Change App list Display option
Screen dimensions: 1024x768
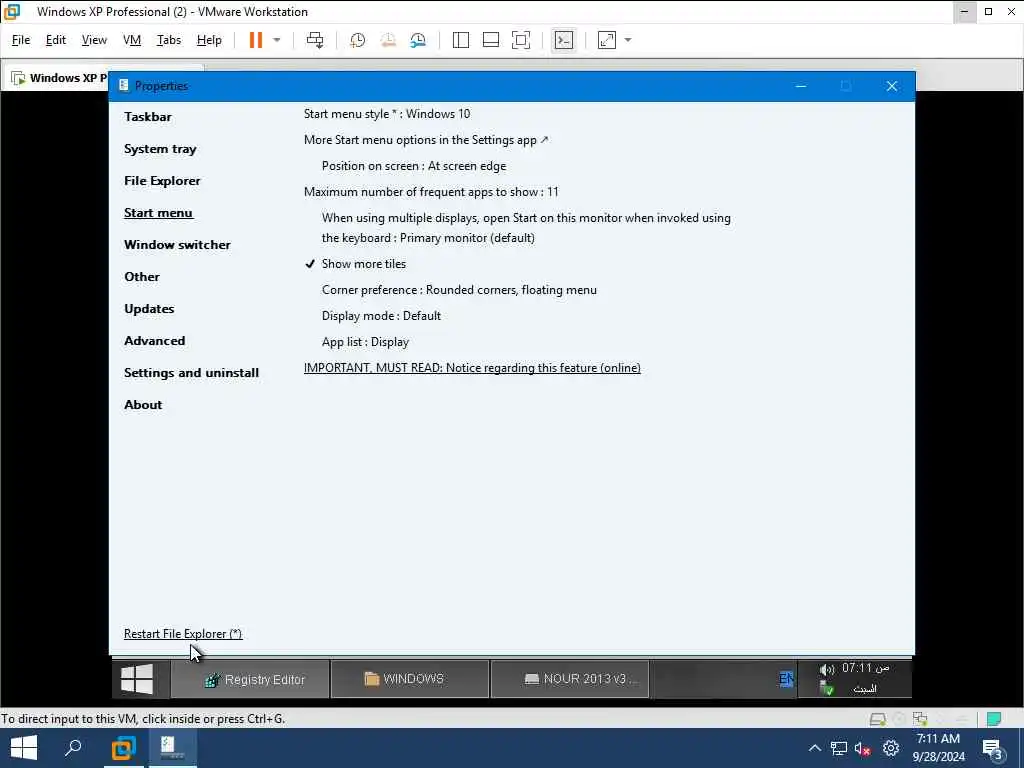[365, 342]
